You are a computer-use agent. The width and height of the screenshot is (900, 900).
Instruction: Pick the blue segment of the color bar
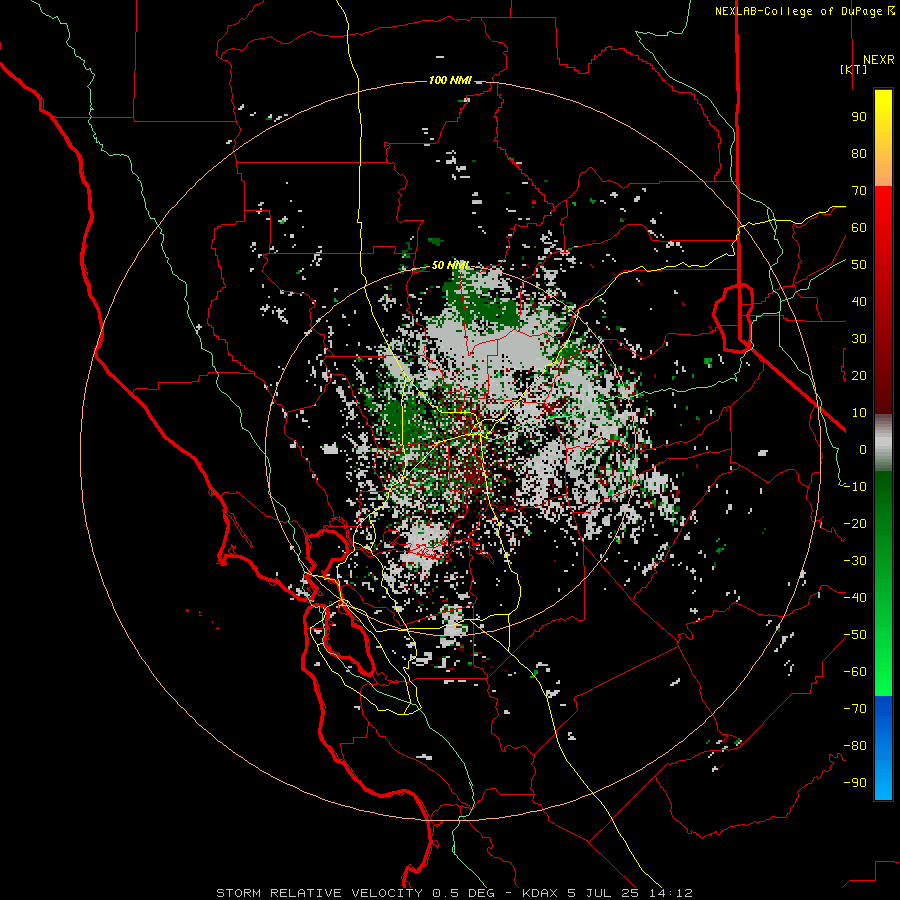pos(883,748)
